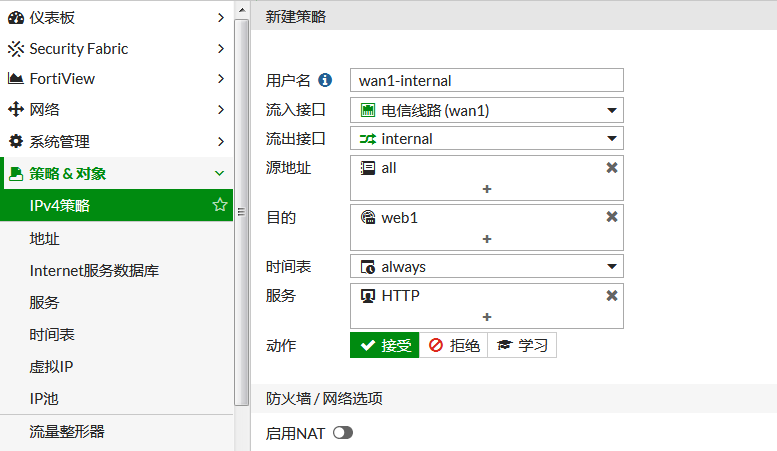Expand the FortiView chevron
Screen dimensions: 777x451
(221, 78)
